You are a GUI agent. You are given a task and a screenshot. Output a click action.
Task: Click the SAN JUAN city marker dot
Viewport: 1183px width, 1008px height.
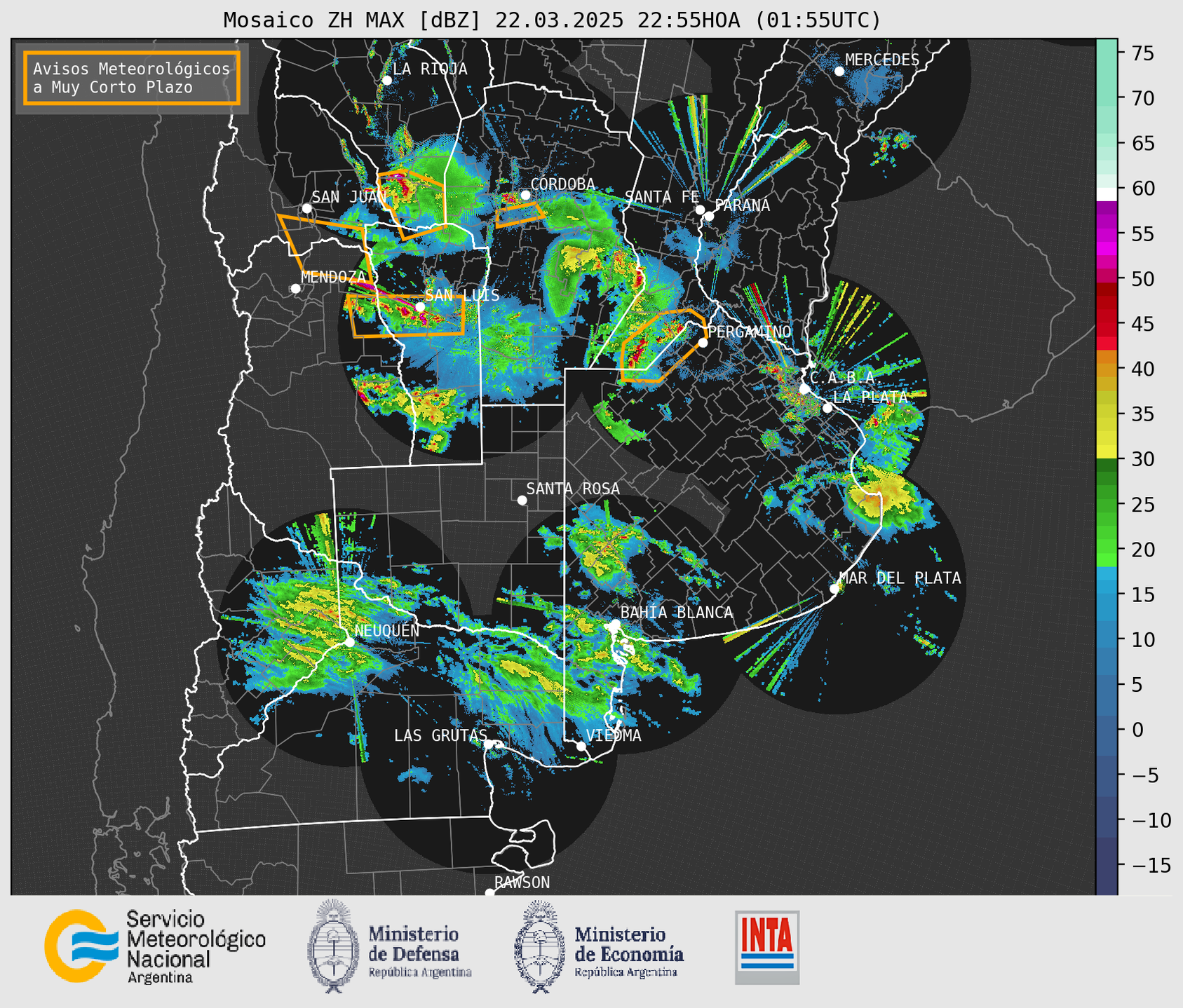pyautogui.click(x=306, y=208)
